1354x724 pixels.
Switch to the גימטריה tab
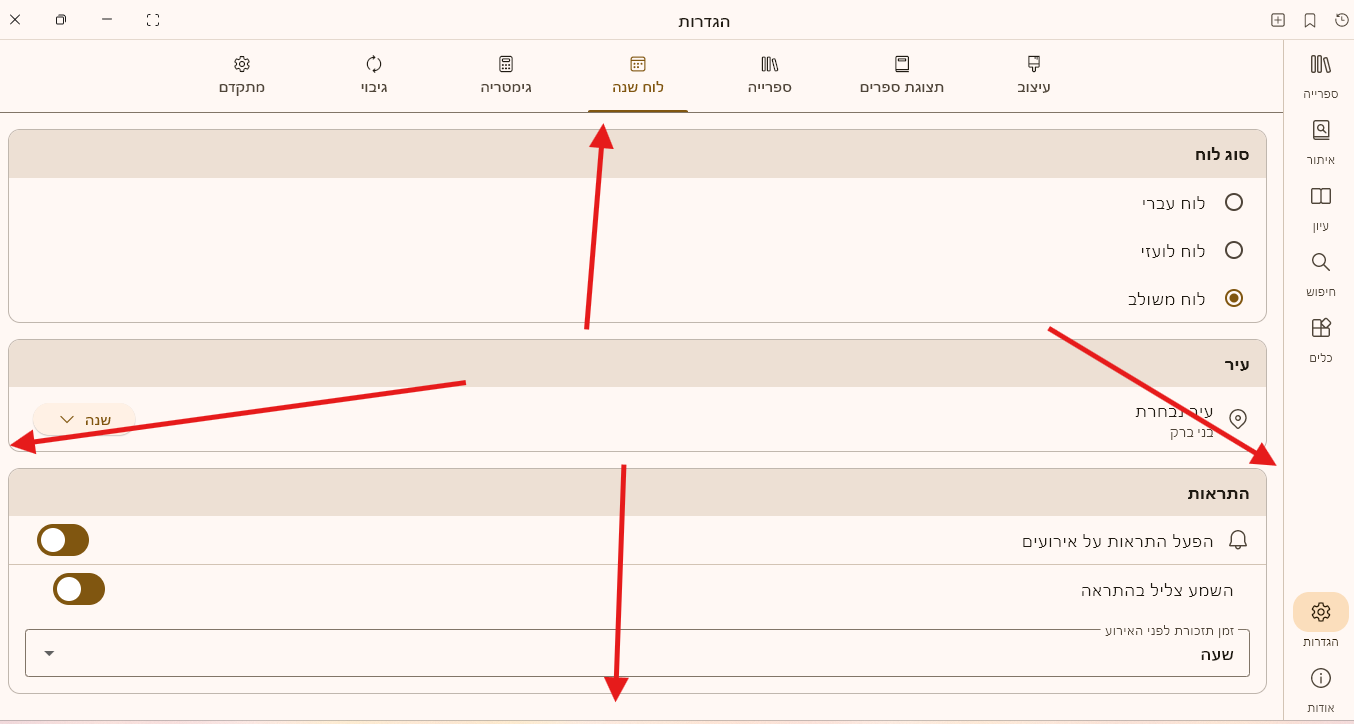[506, 75]
